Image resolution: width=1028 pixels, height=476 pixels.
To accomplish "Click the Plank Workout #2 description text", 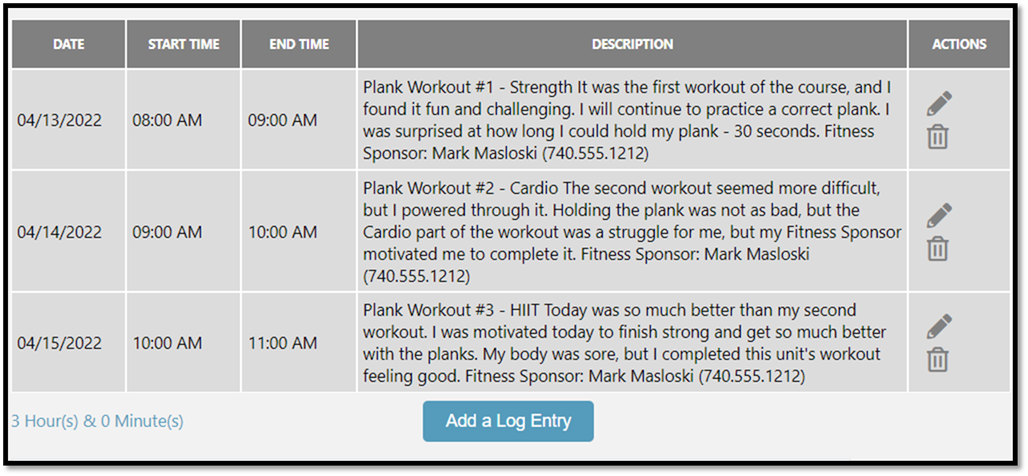I will pyautogui.click(x=630, y=232).
